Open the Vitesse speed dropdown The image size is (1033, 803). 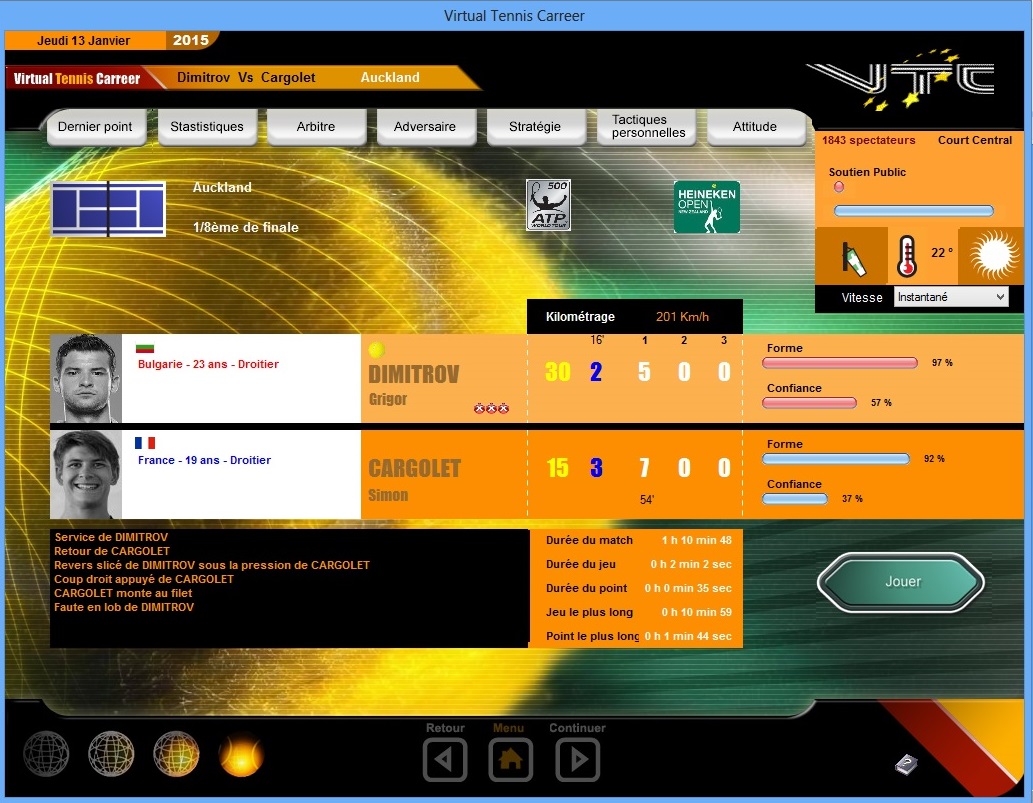coord(951,297)
